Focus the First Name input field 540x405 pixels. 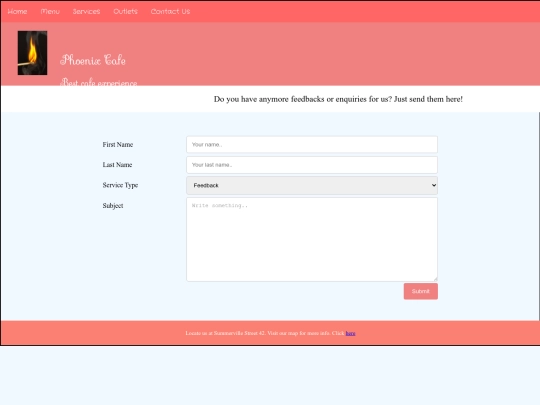click(312, 144)
